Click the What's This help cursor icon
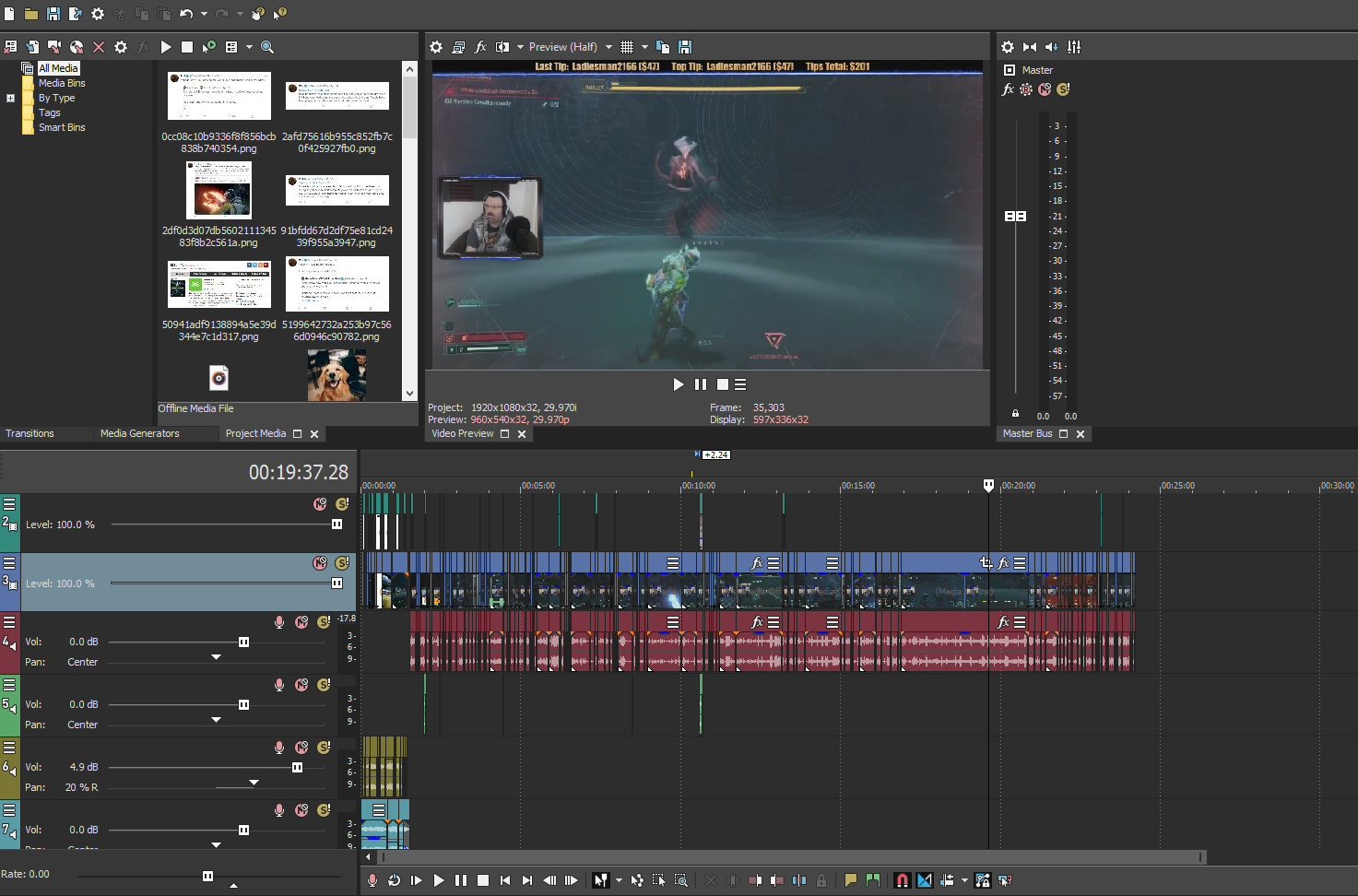The height and width of the screenshot is (896, 1358). (279, 14)
